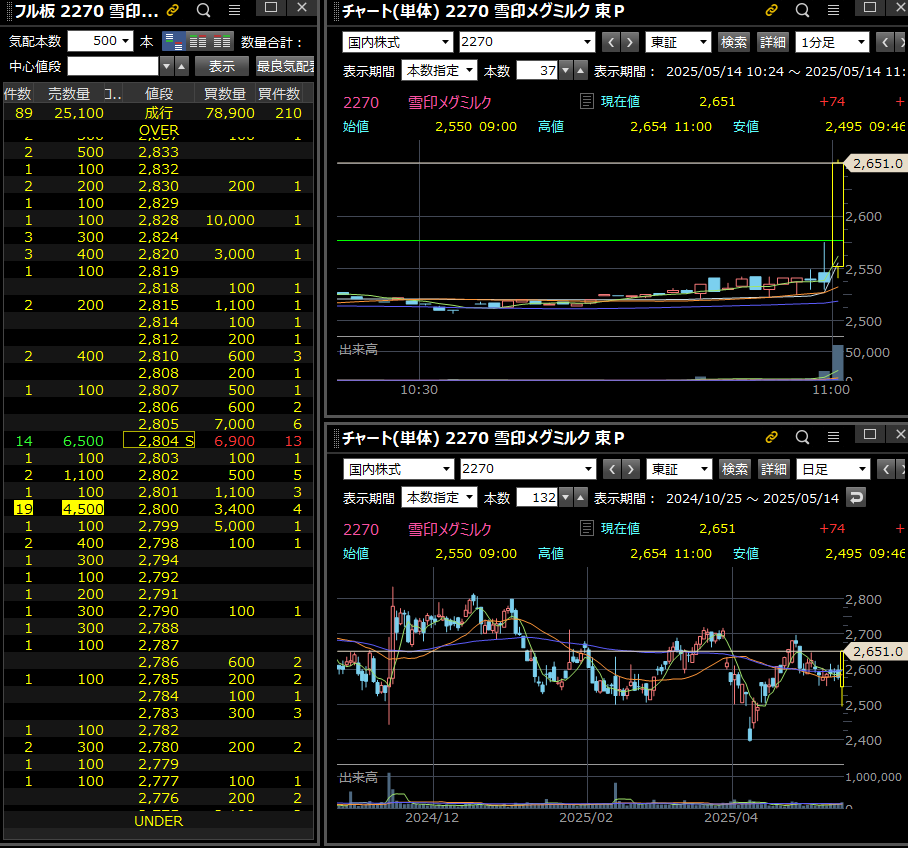Click 検索 button in lower chart
908x848 pixels.
pos(735,469)
